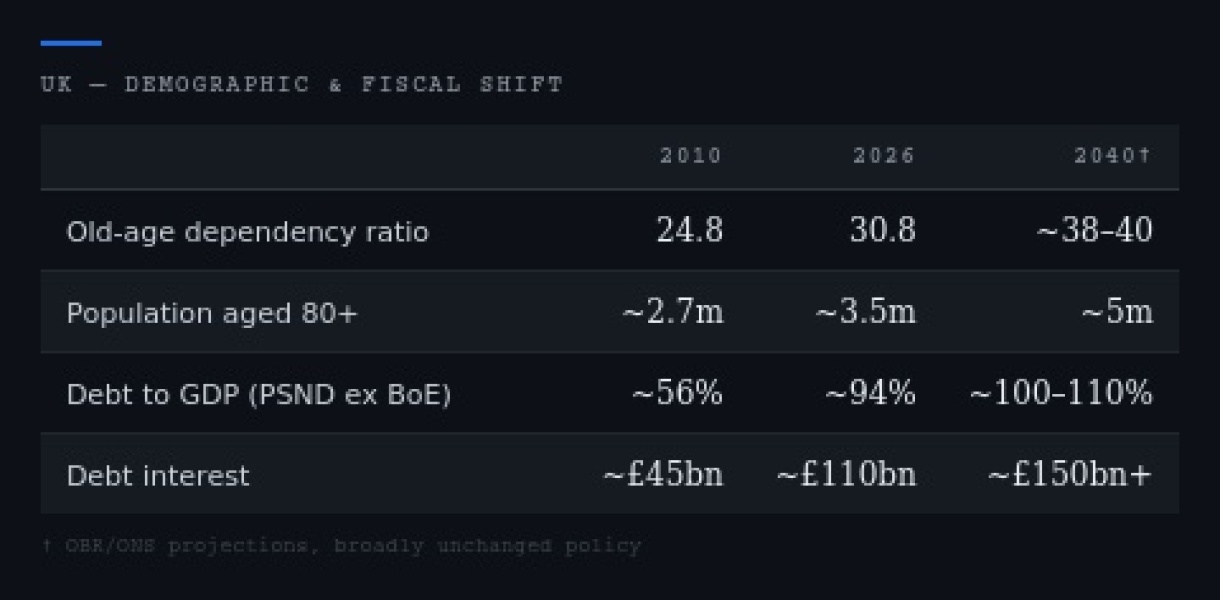Click the ~£110bn debt interest value
Image resolution: width=1220 pixels, height=600 pixels.
[847, 474]
